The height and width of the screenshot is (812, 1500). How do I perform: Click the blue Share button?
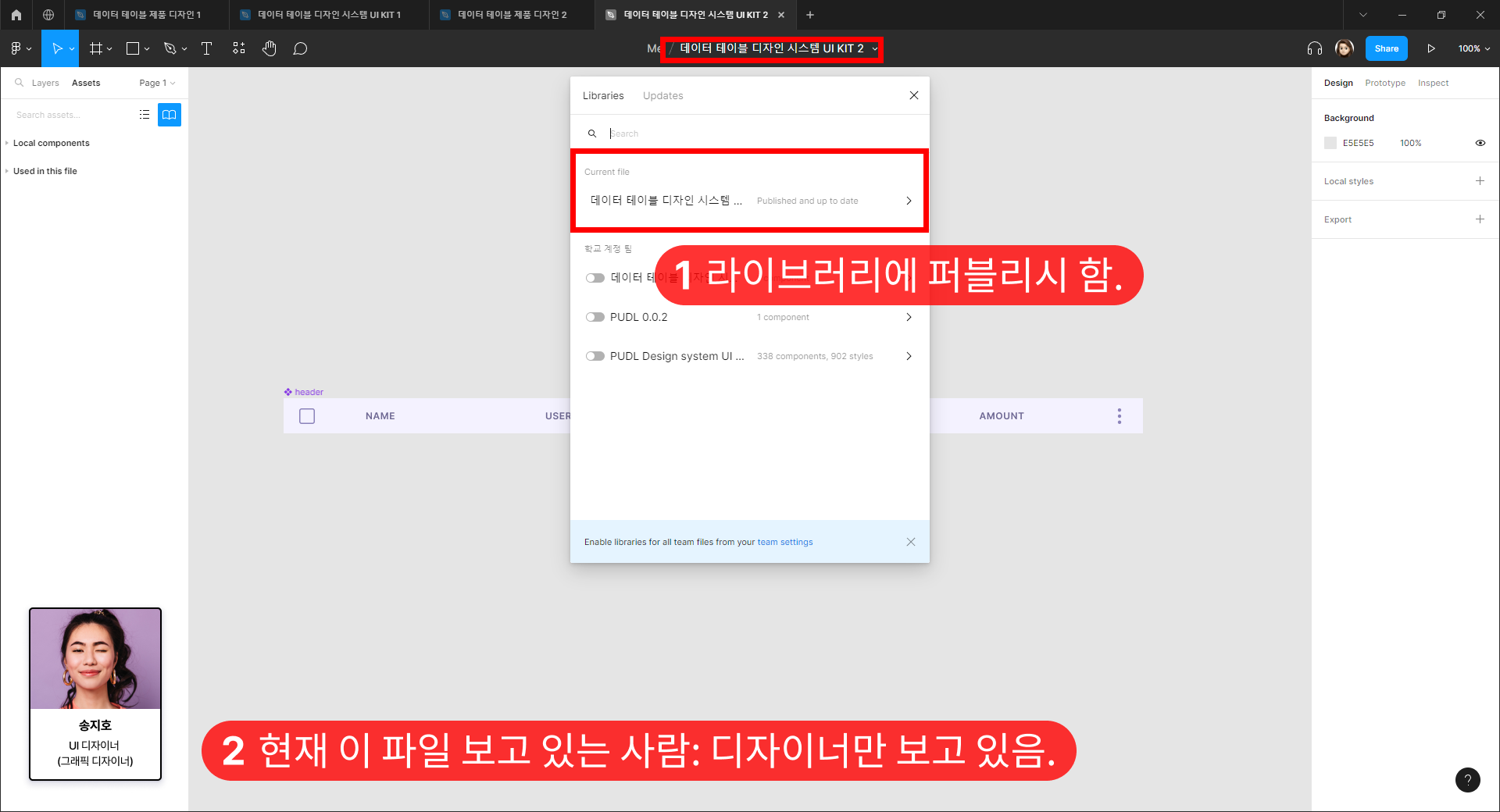click(1387, 48)
